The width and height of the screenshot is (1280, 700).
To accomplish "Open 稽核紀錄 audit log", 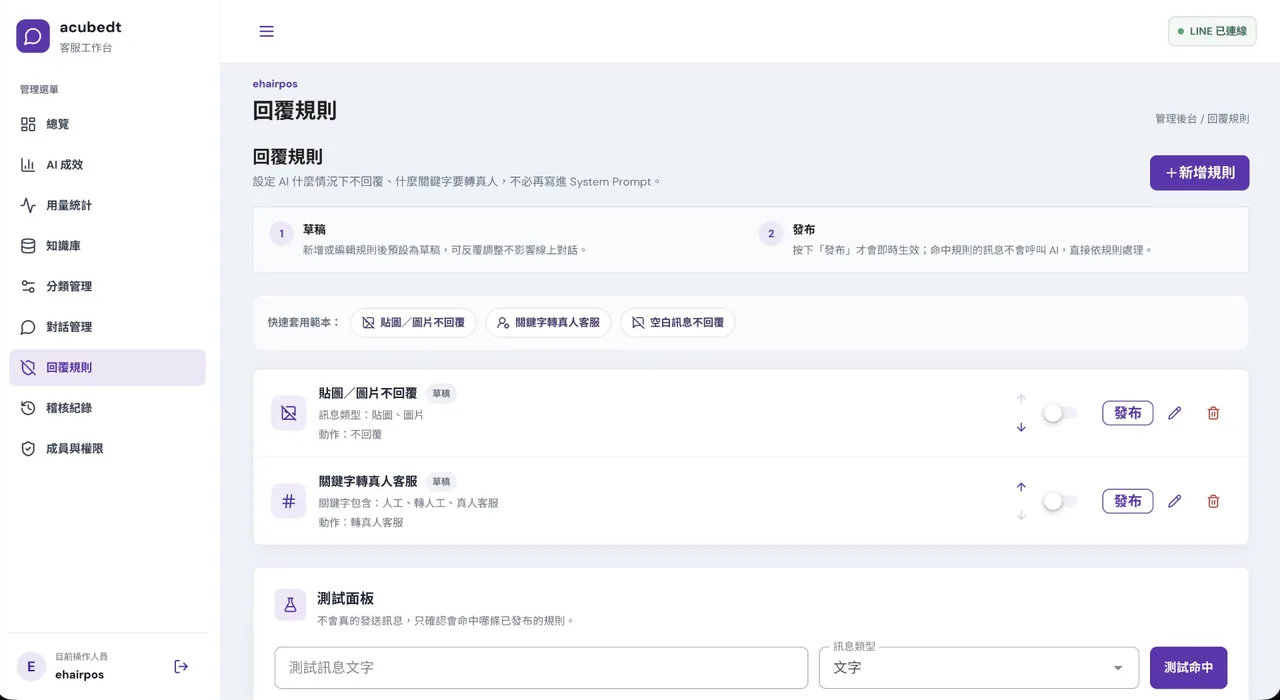I will coord(107,408).
